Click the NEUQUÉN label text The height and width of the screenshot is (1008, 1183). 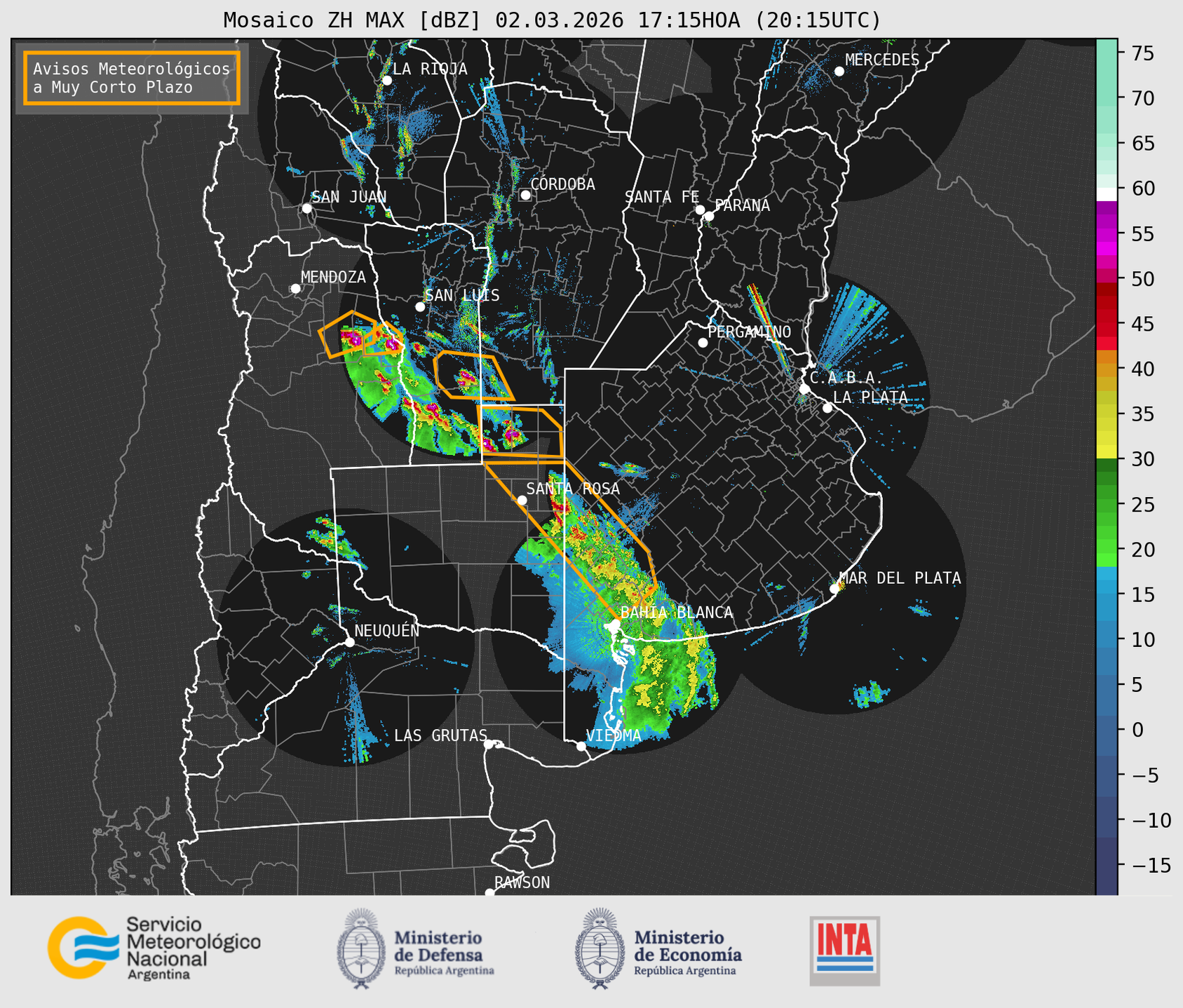point(387,630)
